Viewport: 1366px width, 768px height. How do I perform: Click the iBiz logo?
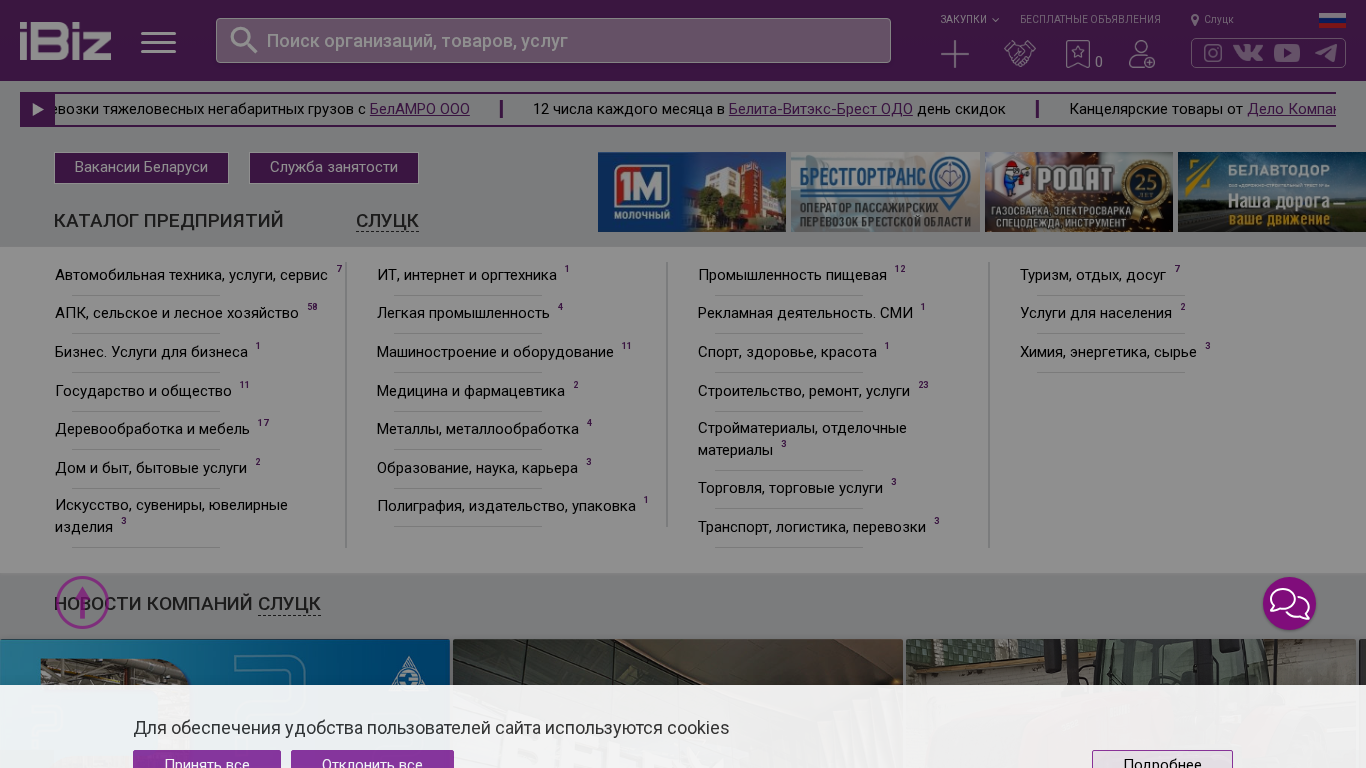click(x=65, y=41)
